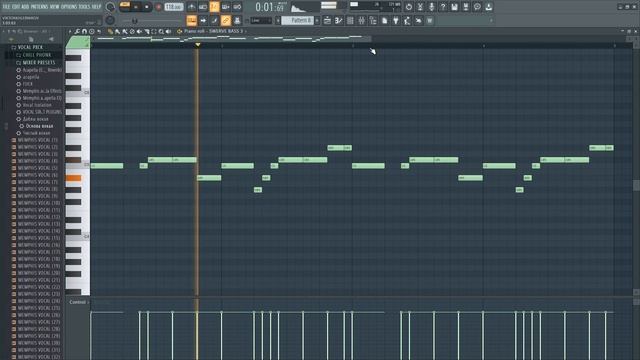The width and height of the screenshot is (640, 360).
Task: Open the FILE menu
Action: (6, 7)
